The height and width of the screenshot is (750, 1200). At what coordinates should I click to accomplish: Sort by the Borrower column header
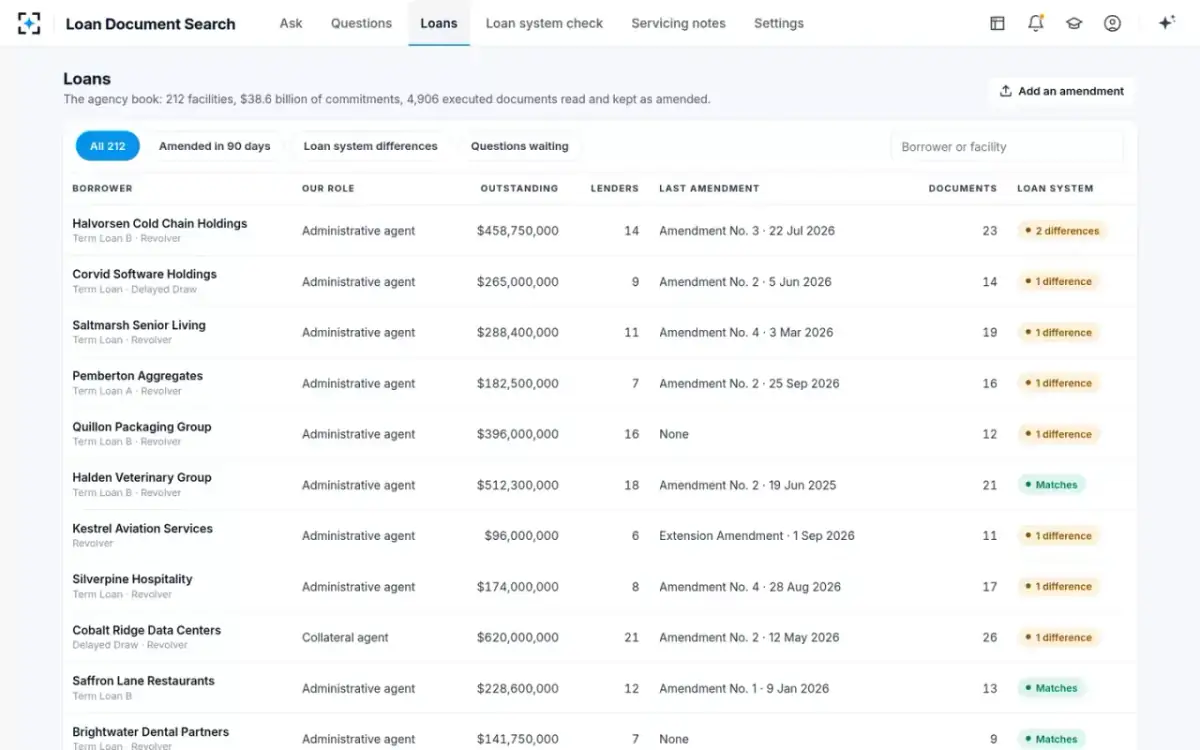click(x=102, y=188)
